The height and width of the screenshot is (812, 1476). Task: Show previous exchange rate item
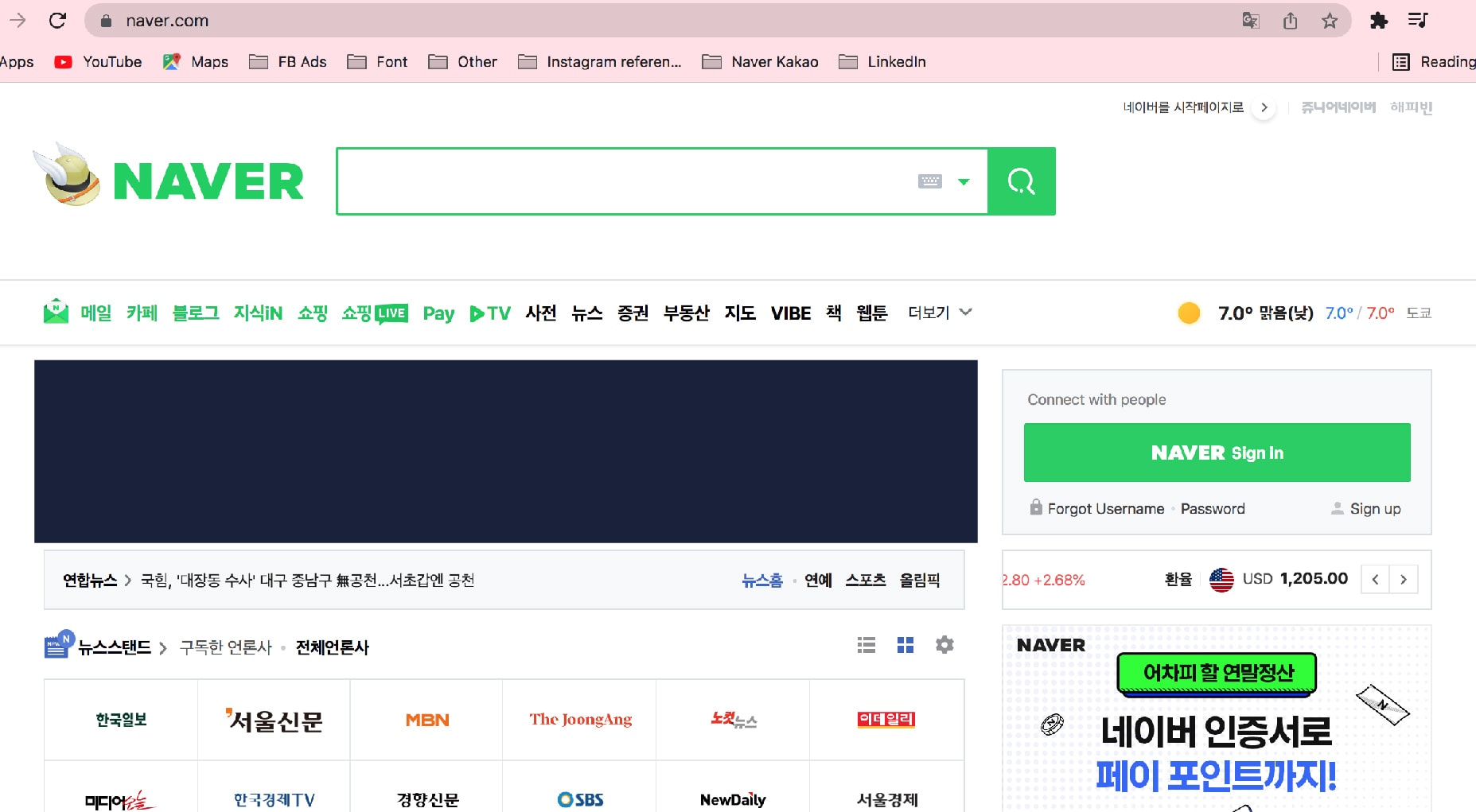[x=1375, y=579]
